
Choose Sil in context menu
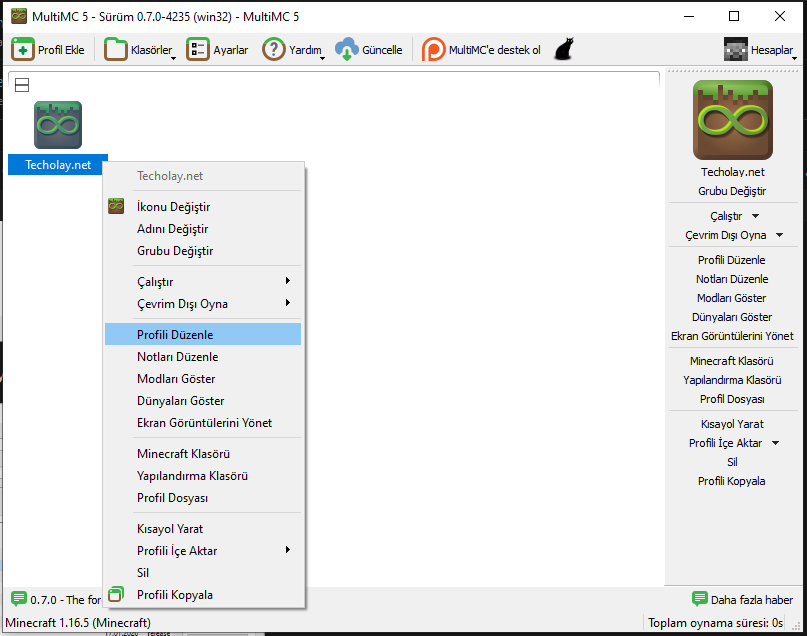(203, 573)
